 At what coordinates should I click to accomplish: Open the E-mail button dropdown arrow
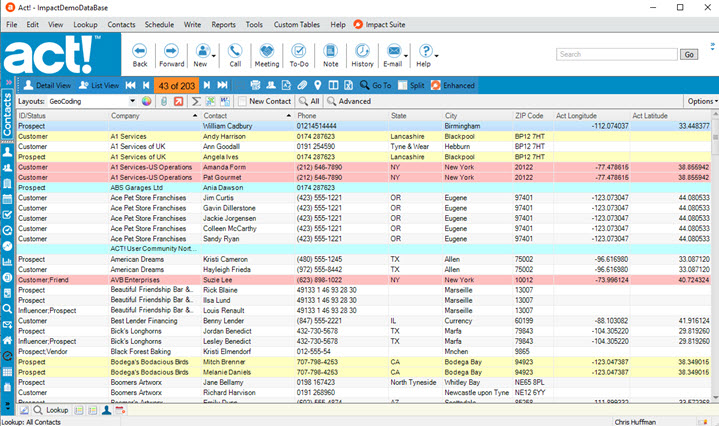pyautogui.click(x=405, y=56)
